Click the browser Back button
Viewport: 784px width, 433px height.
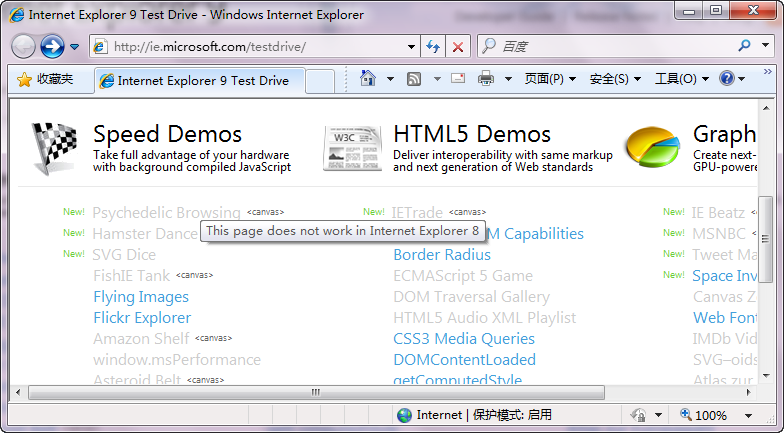[x=23, y=47]
